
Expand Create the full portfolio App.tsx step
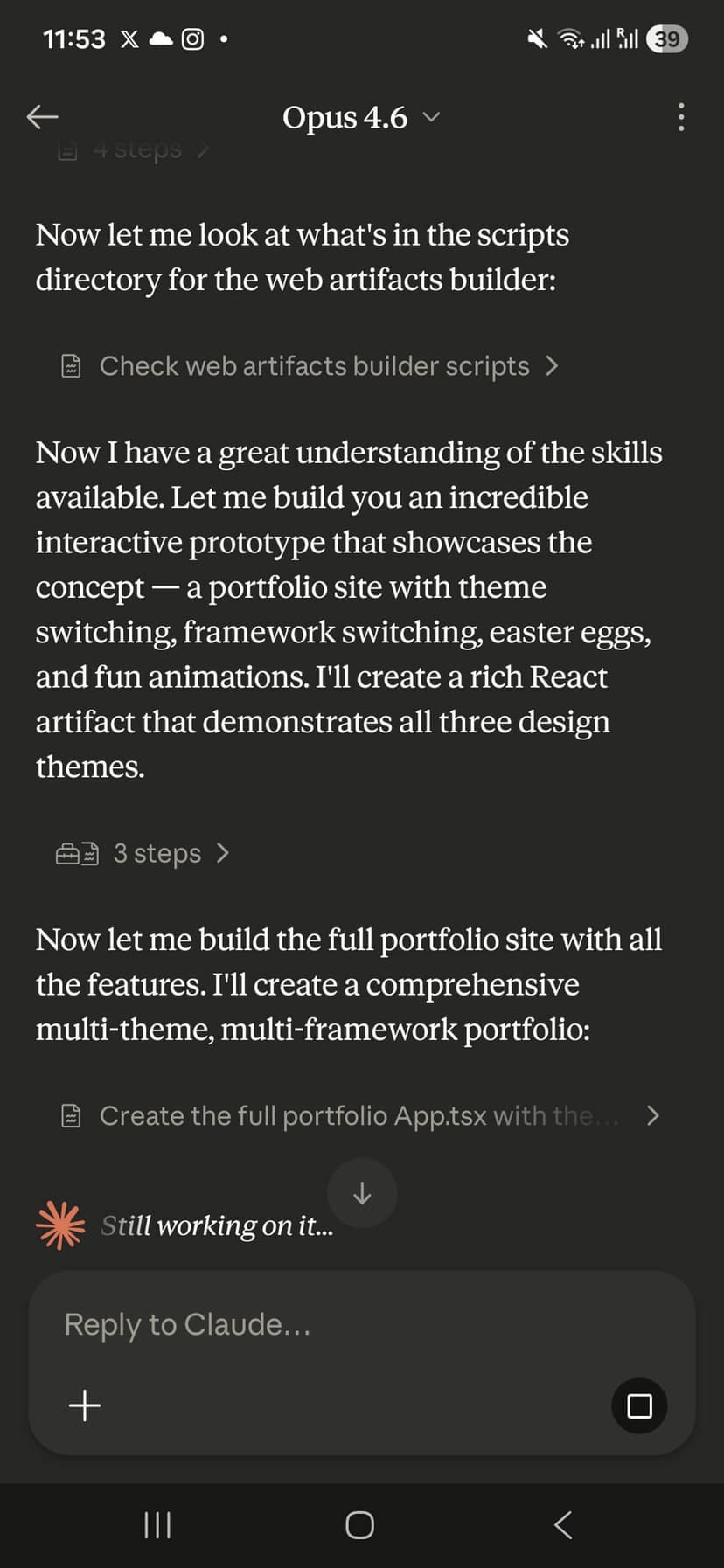point(359,1115)
